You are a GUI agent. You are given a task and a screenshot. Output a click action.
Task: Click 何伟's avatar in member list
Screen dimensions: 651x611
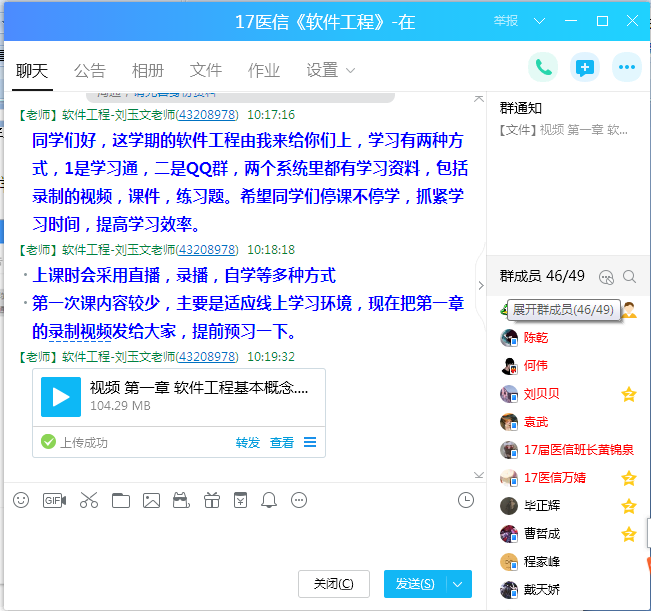[x=509, y=366]
